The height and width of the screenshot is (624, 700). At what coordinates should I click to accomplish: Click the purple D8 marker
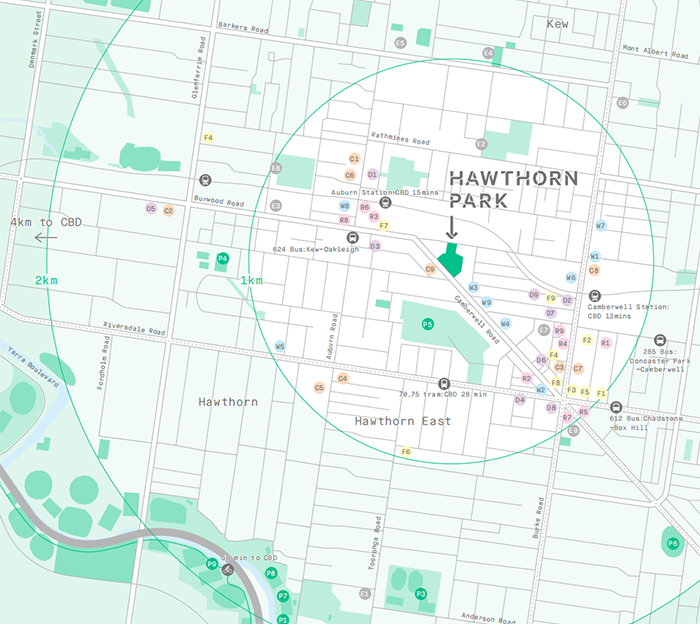pyautogui.click(x=551, y=407)
